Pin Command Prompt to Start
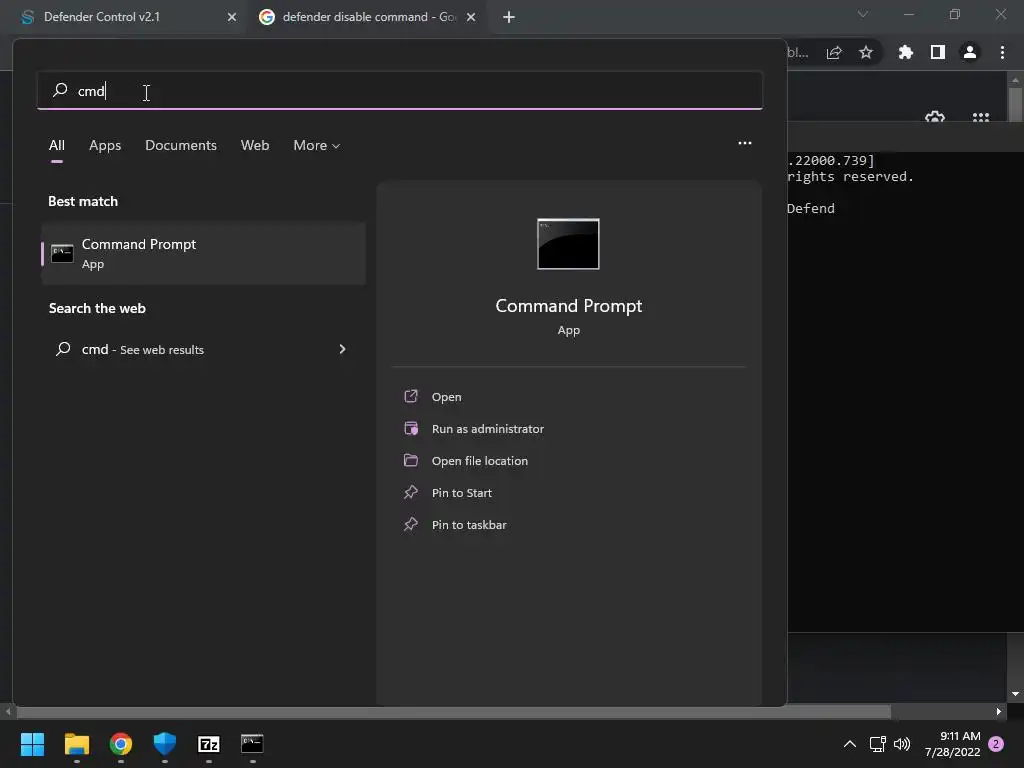 pyautogui.click(x=461, y=493)
